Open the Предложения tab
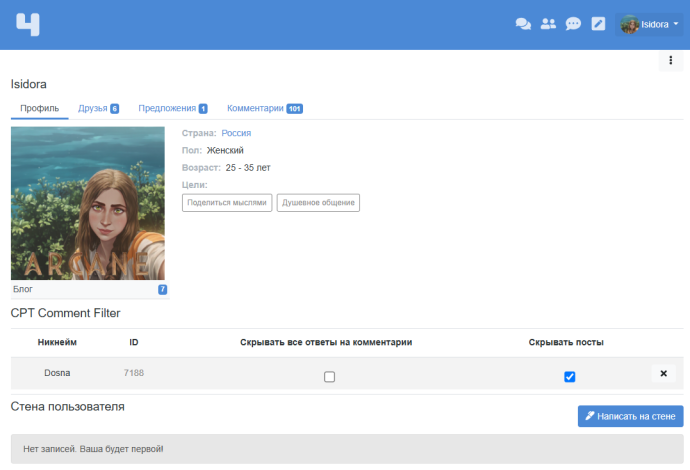The width and height of the screenshot is (690, 470). click(x=172, y=108)
